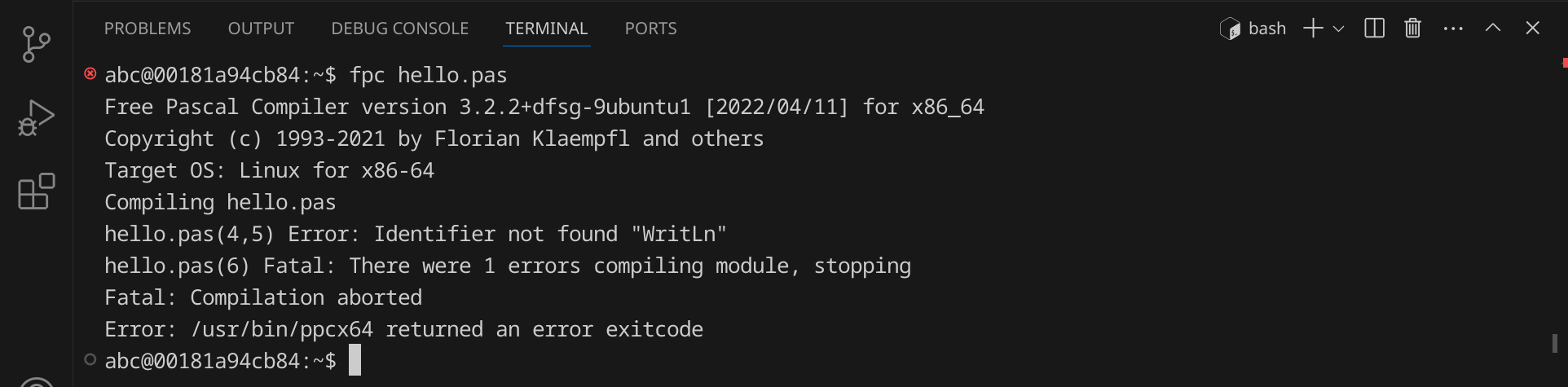This screenshot has height=387, width=1568.
Task: Open the Source Control view
Action: point(36,44)
